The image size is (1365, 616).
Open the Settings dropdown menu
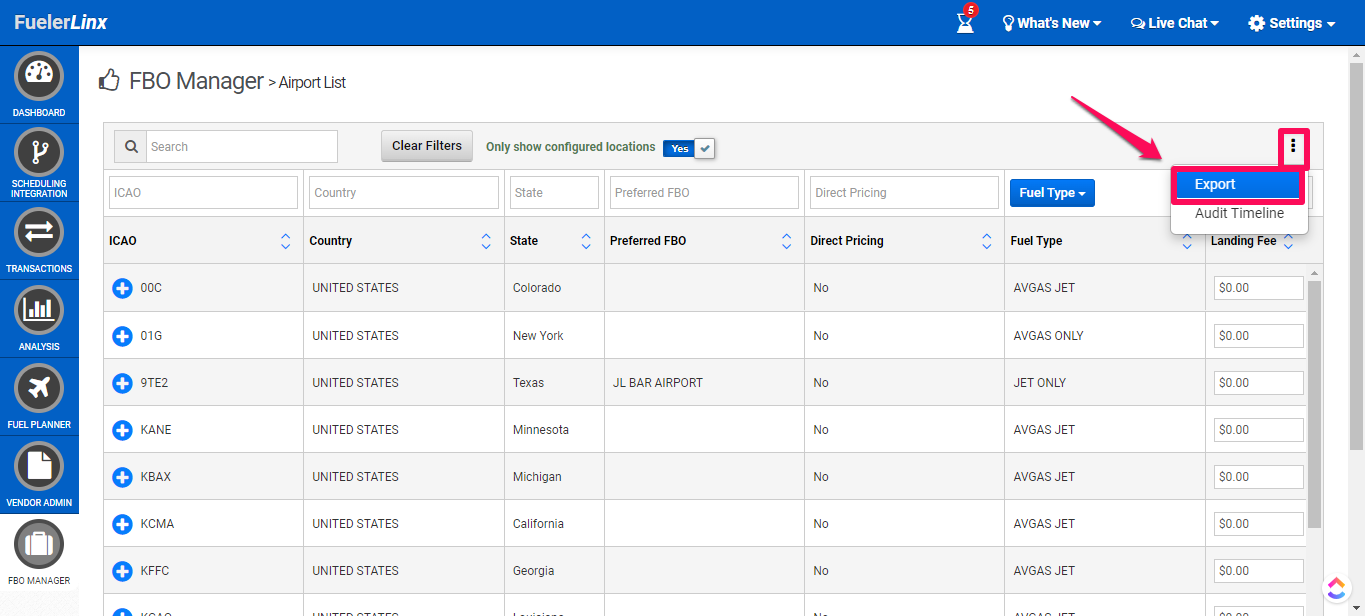click(1291, 23)
